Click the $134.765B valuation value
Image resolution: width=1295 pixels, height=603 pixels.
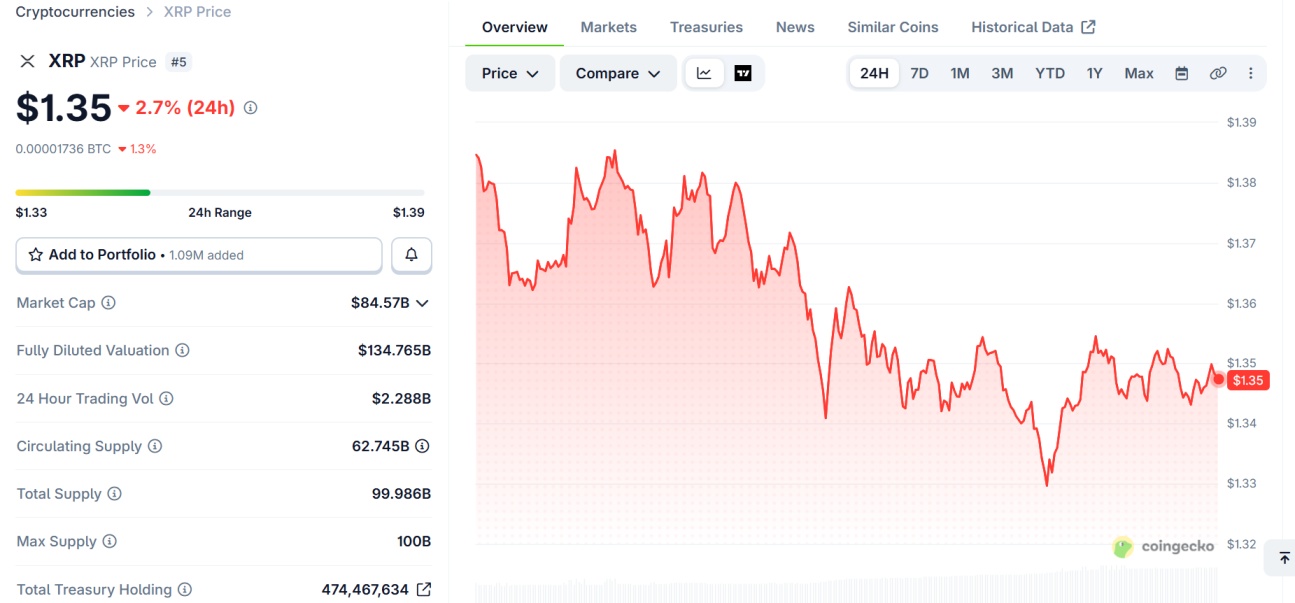tap(394, 351)
